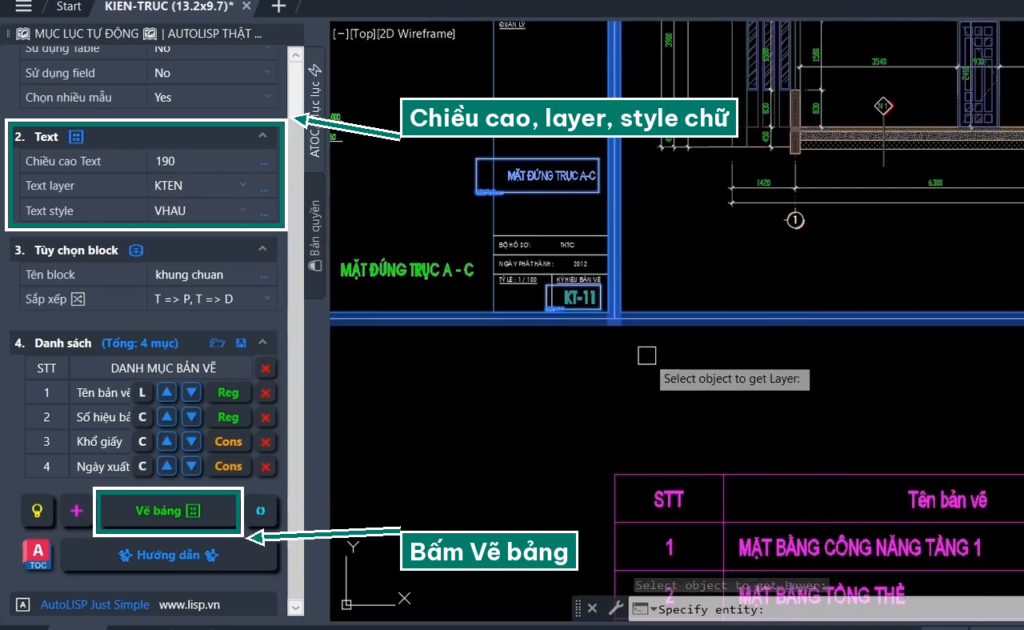Open a new drawing tab with plus
This screenshot has height=630, width=1024.
[x=278, y=7]
